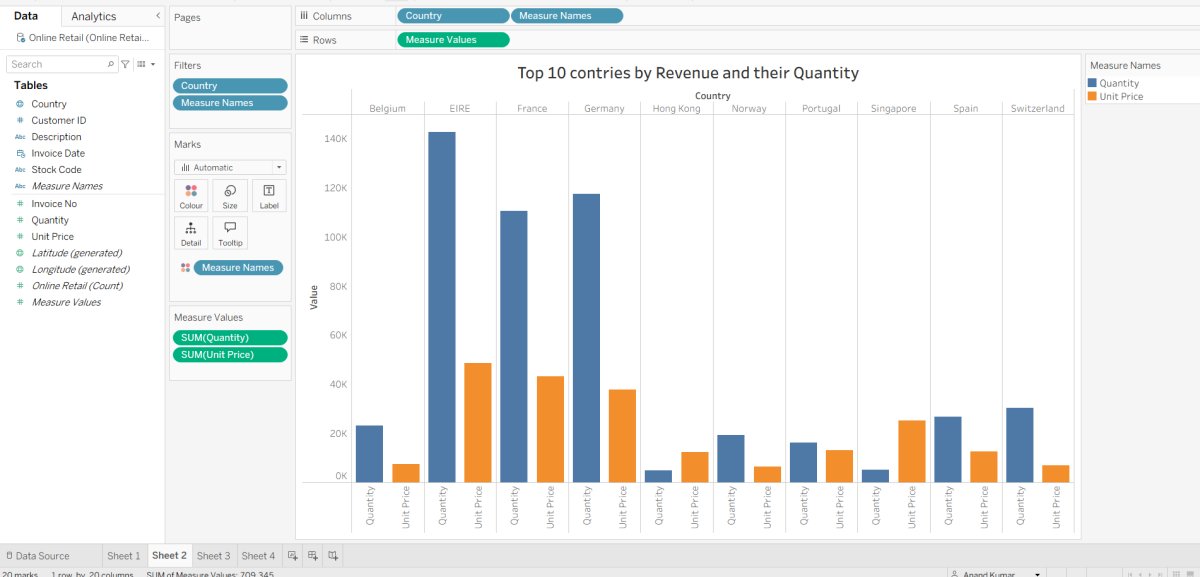Image resolution: width=1200 pixels, height=577 pixels.
Task: Click the blue Quantity legend swatch
Action: click(1093, 83)
